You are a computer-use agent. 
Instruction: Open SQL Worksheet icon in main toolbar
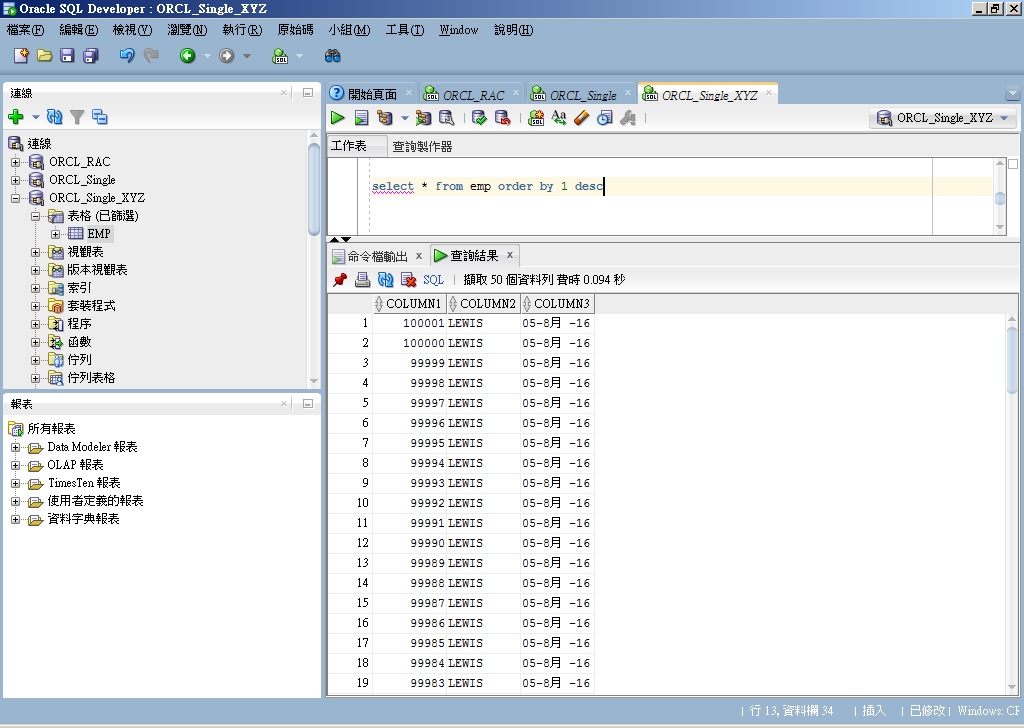point(280,56)
